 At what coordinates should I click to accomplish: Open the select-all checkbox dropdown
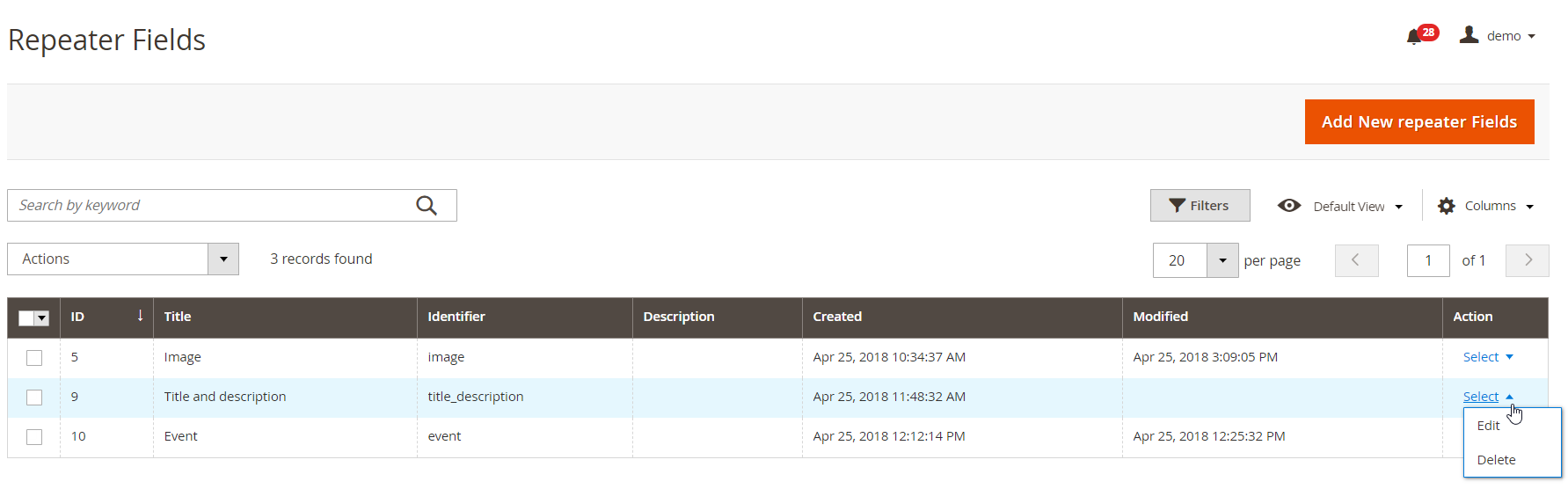pos(41,318)
